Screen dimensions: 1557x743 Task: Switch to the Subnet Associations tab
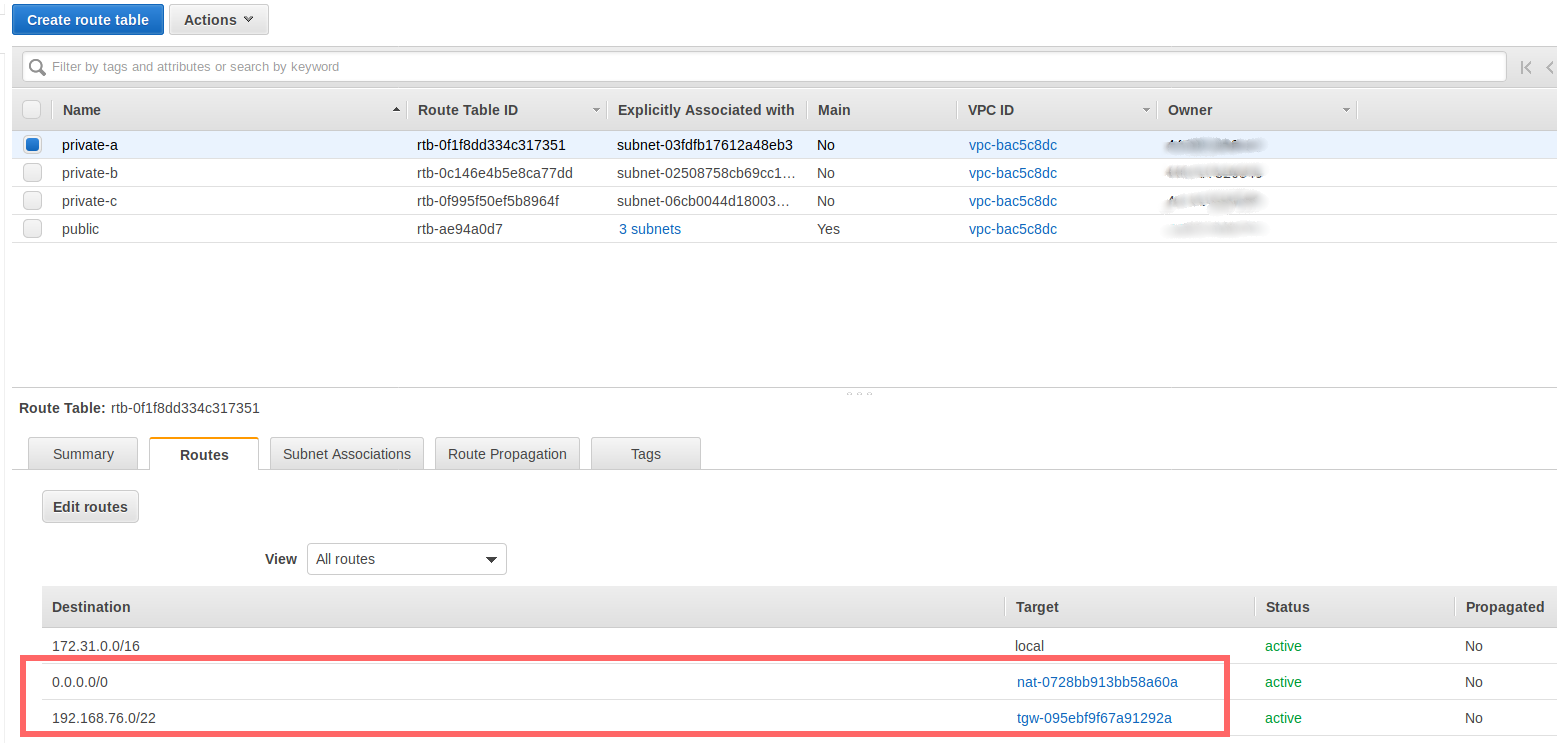pos(346,453)
